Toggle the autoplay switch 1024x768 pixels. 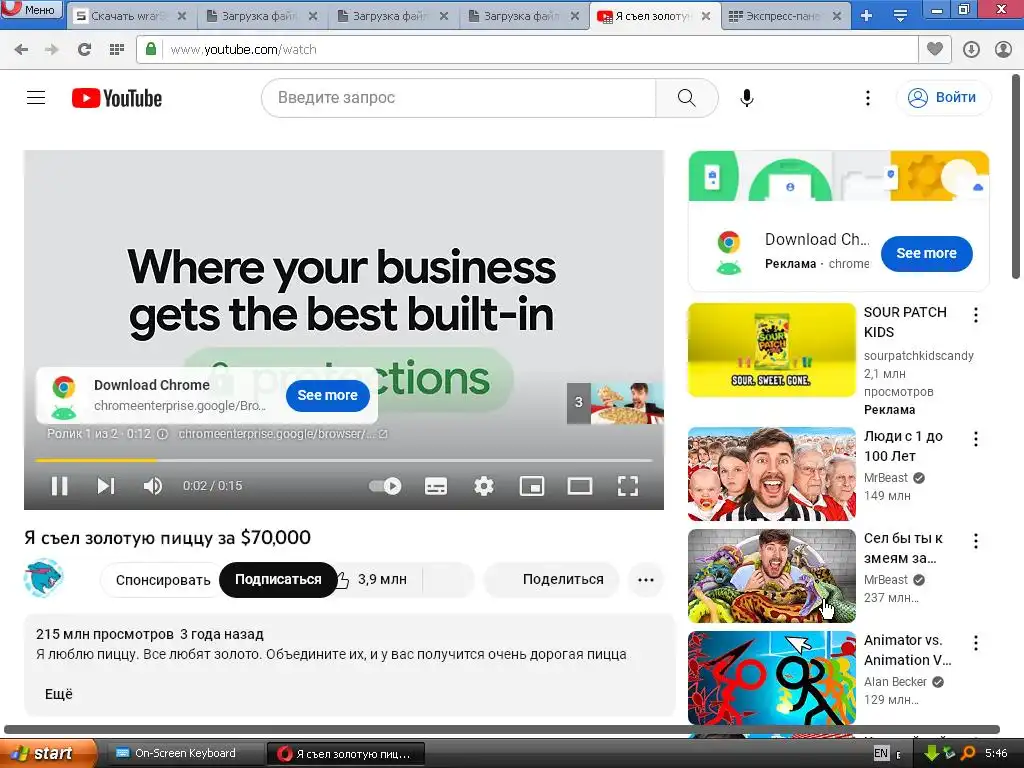point(385,486)
